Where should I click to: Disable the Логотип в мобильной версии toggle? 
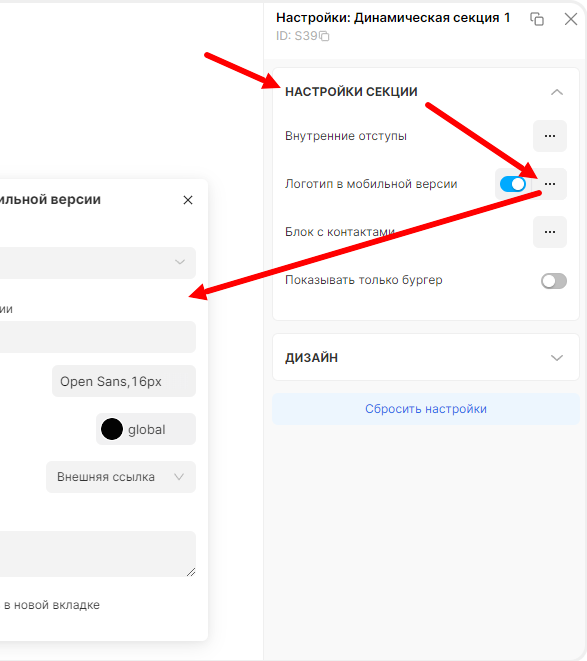(x=513, y=184)
